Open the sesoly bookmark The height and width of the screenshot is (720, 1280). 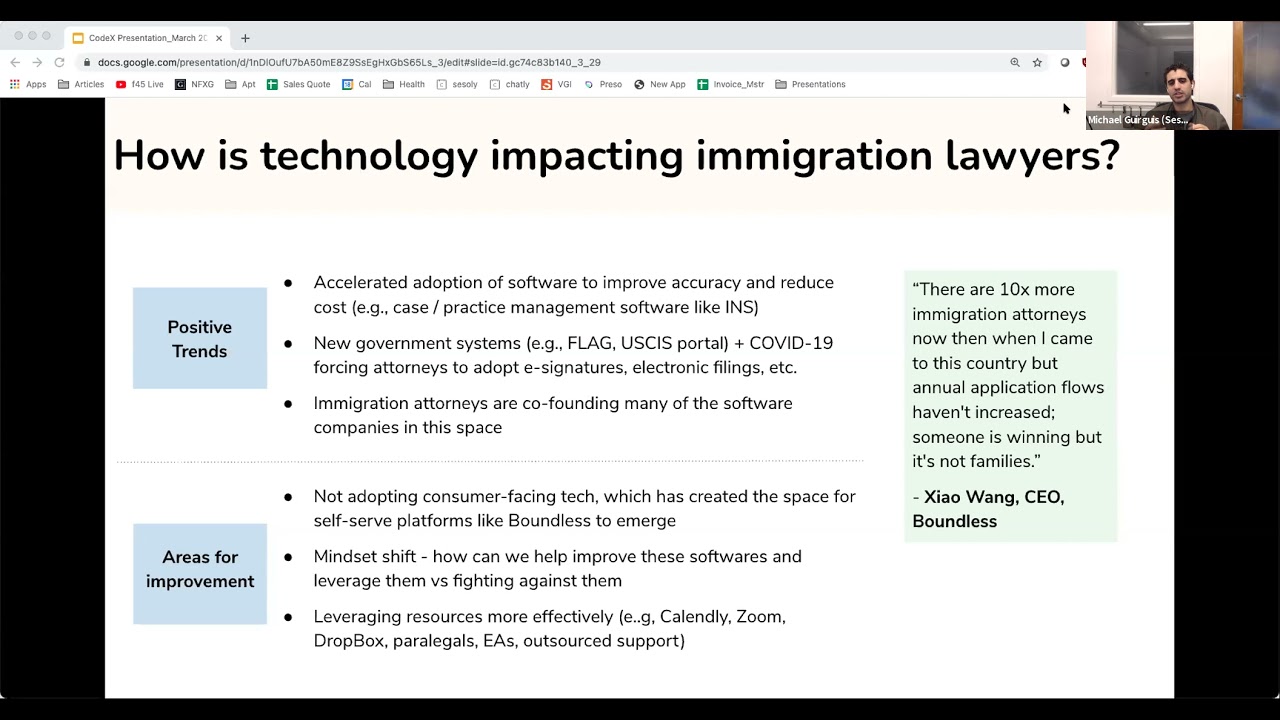pyautogui.click(x=457, y=84)
